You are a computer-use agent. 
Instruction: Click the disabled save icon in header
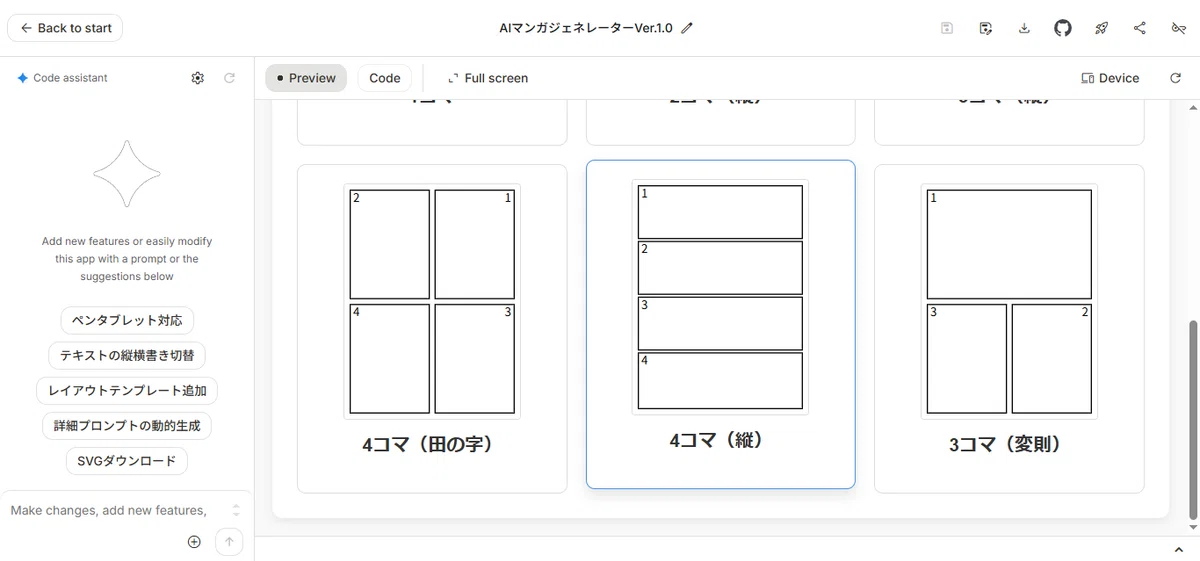coord(947,28)
